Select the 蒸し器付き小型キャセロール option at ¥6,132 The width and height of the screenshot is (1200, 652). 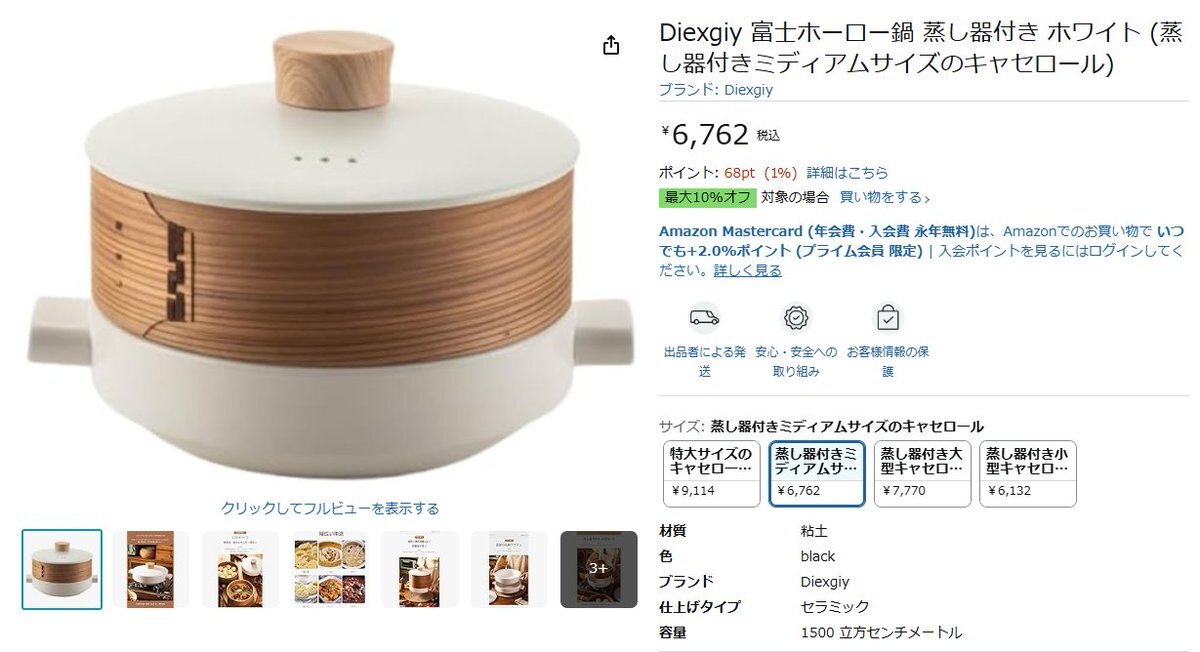coord(1028,474)
